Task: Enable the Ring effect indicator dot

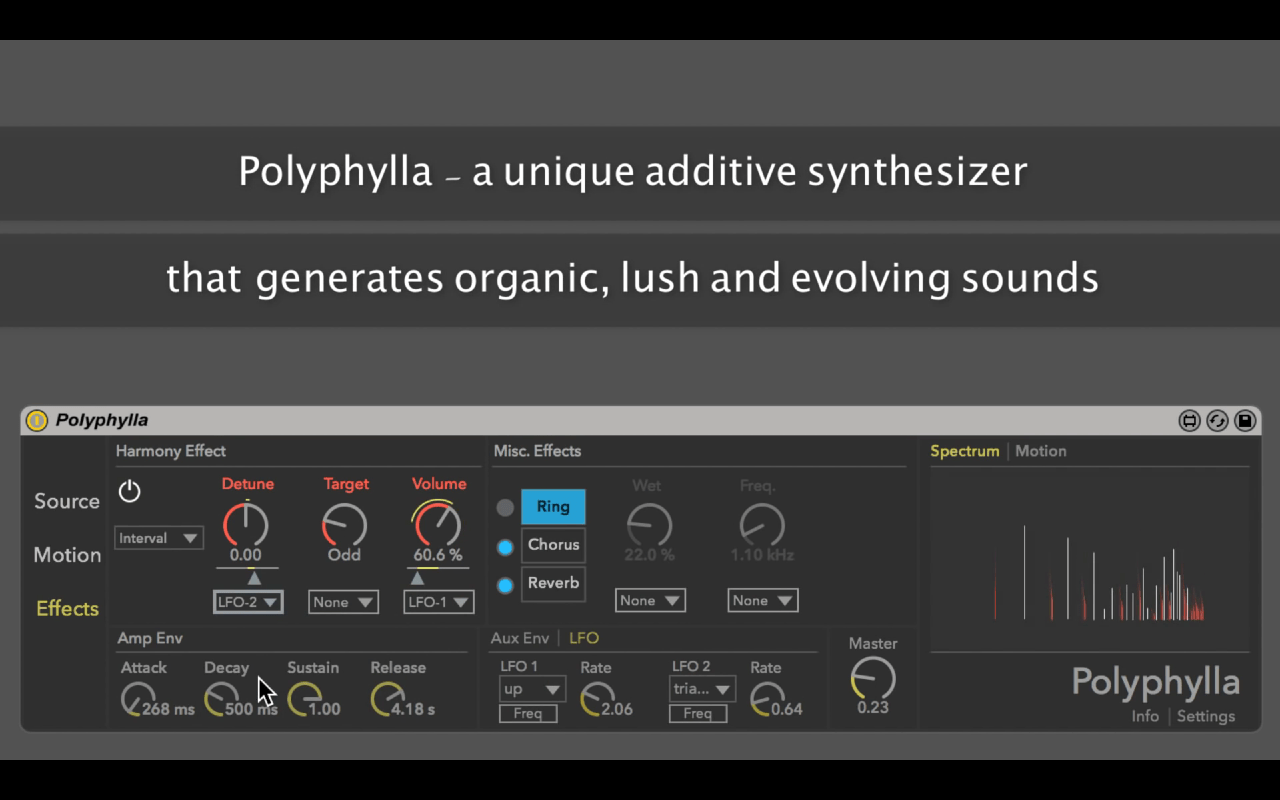Action: (x=505, y=507)
